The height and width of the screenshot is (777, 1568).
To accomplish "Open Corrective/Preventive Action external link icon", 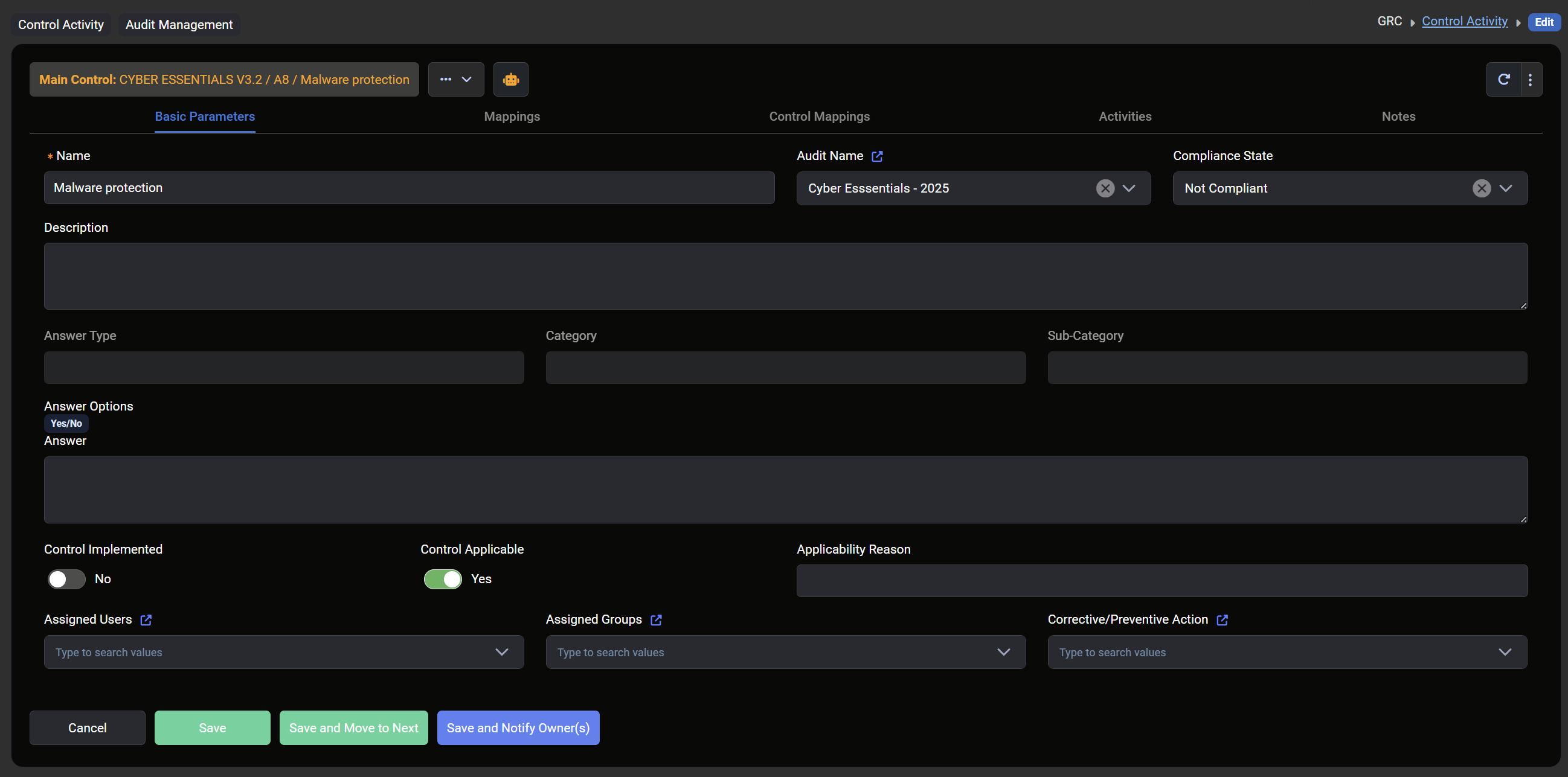I will (1222, 619).
